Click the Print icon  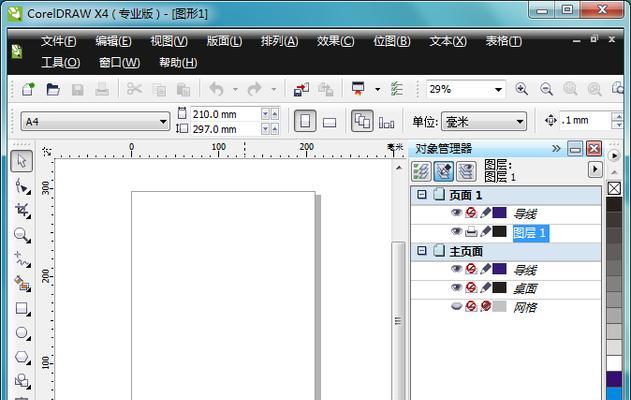tap(102, 89)
